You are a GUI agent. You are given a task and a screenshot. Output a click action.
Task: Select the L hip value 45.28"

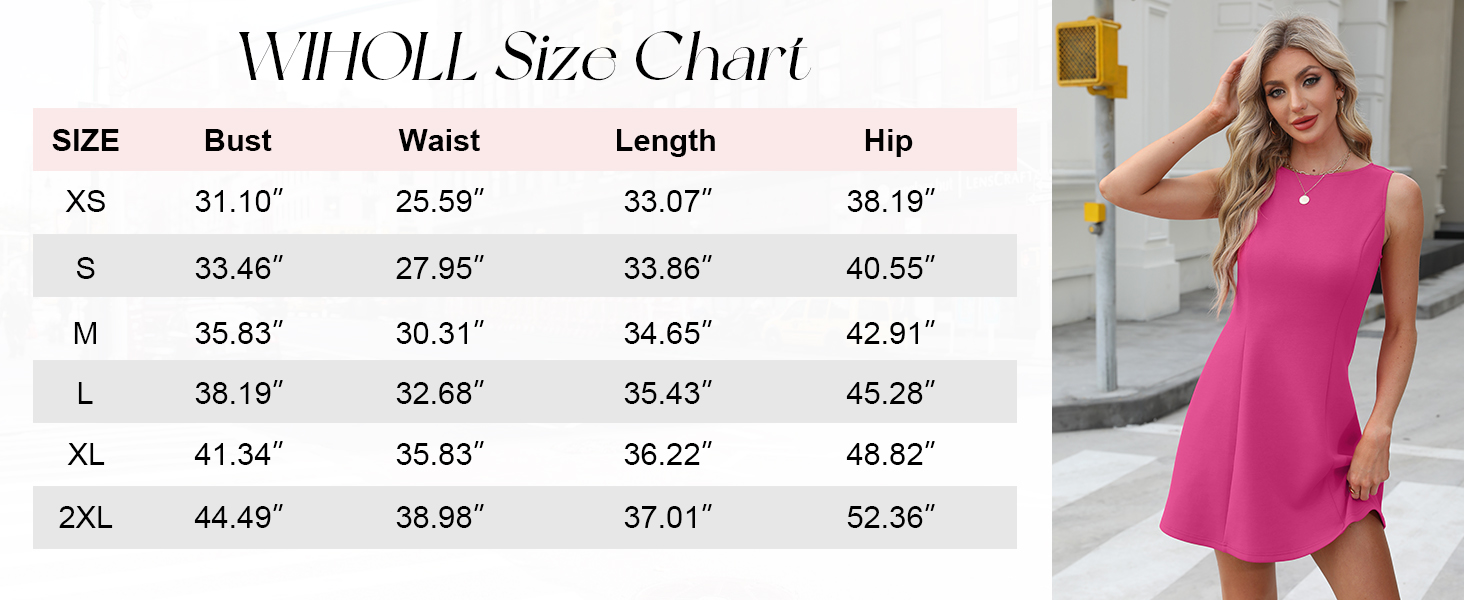point(891,393)
